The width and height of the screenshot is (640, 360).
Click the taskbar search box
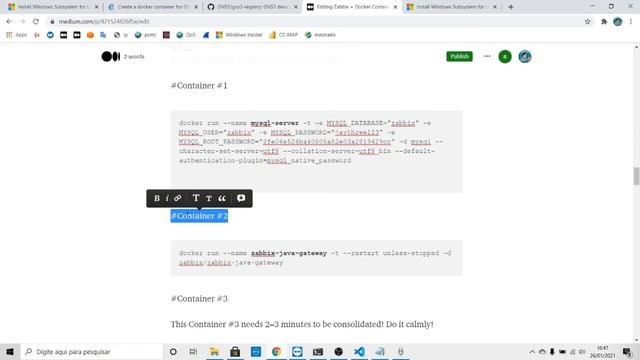91,351
